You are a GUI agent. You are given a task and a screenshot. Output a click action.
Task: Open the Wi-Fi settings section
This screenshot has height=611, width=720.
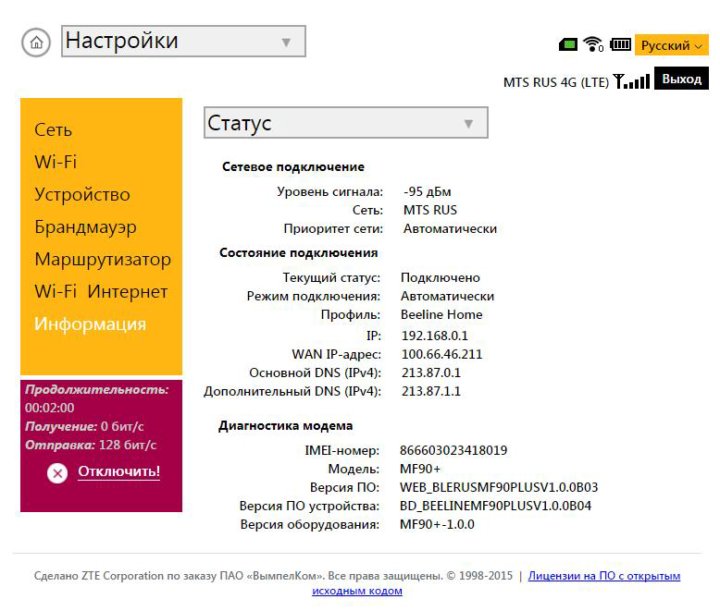[55, 162]
